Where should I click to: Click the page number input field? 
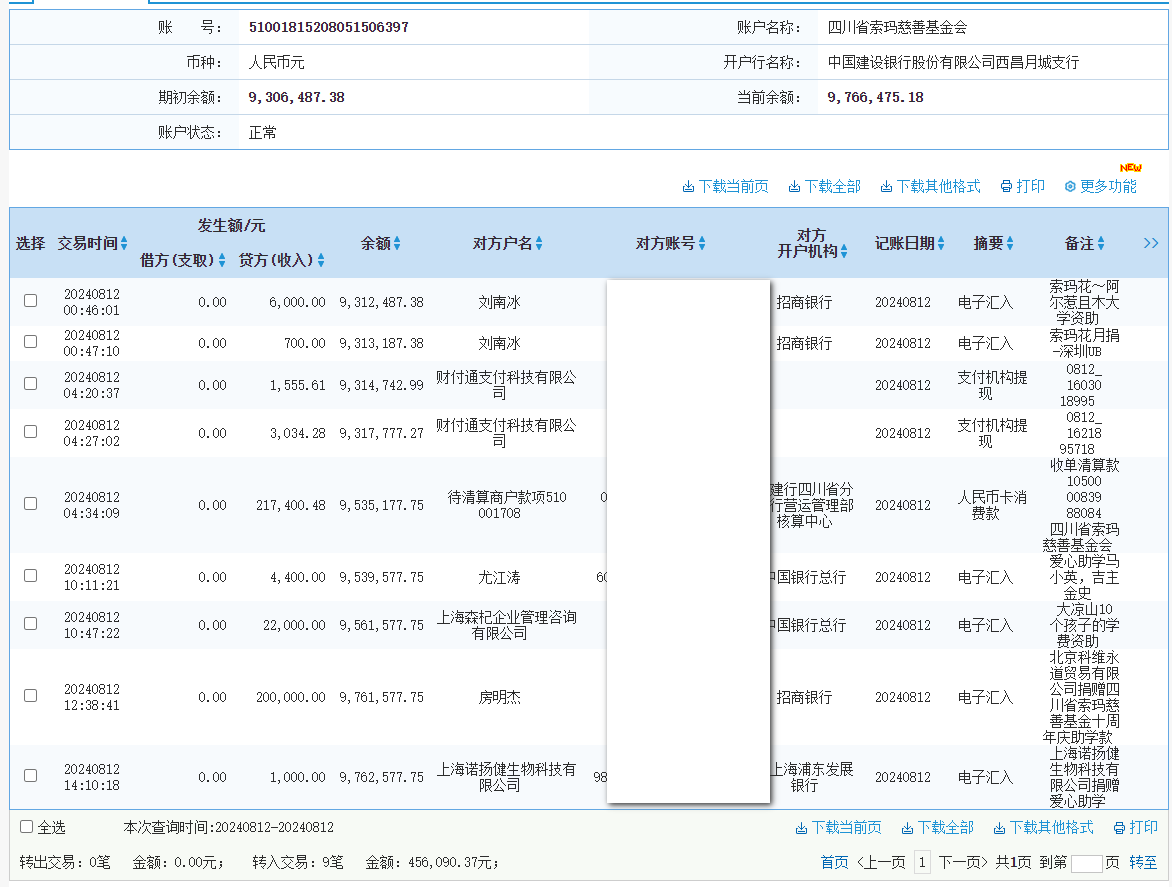click(1086, 863)
